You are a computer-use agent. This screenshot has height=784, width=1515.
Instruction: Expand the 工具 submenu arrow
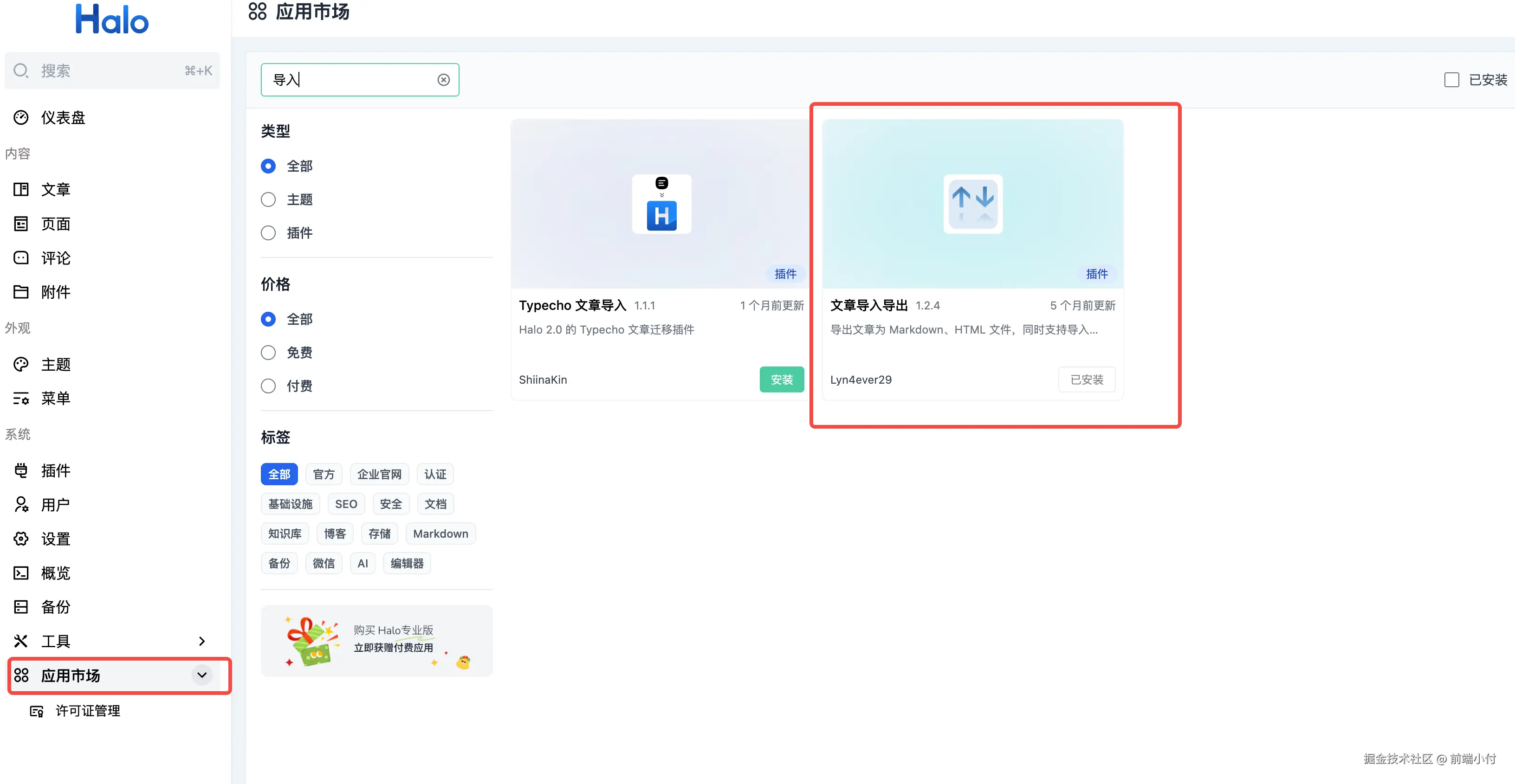[x=202, y=641]
